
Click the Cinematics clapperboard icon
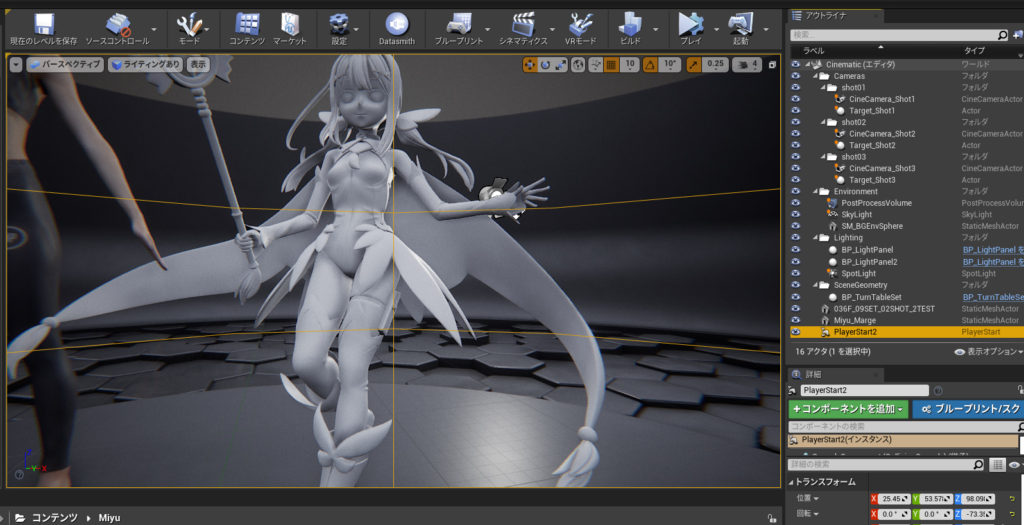coord(523,24)
